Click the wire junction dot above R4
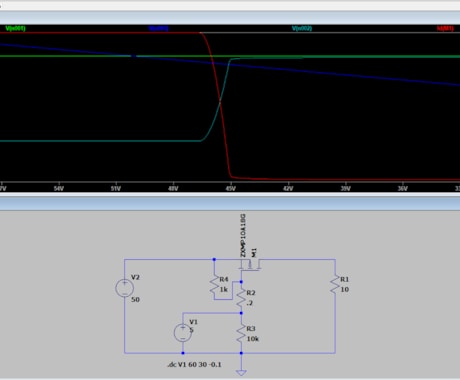Viewport: 460px width, 380px height. click(x=214, y=259)
